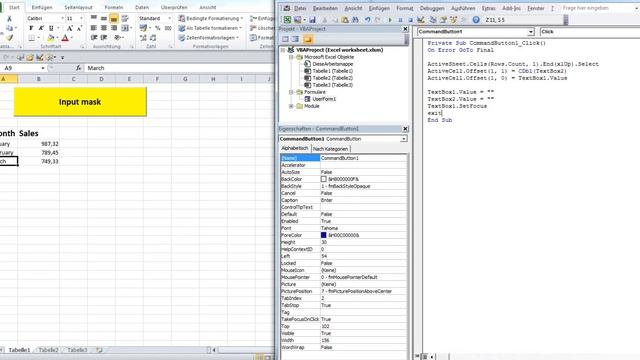
Task: Click Toggle Folders icon in Project pane
Action: pos(307,39)
